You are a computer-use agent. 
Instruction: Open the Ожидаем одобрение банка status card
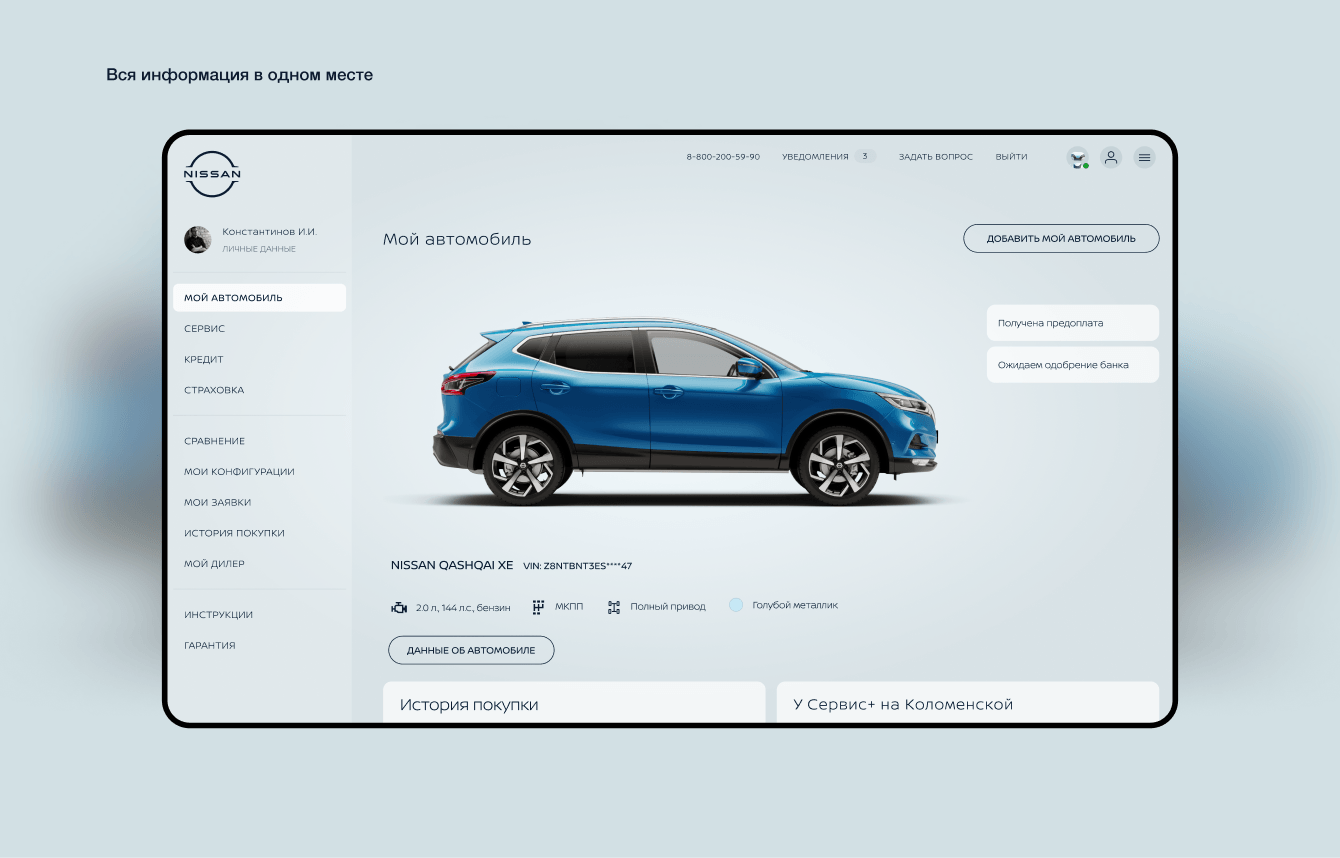pyautogui.click(x=1073, y=365)
